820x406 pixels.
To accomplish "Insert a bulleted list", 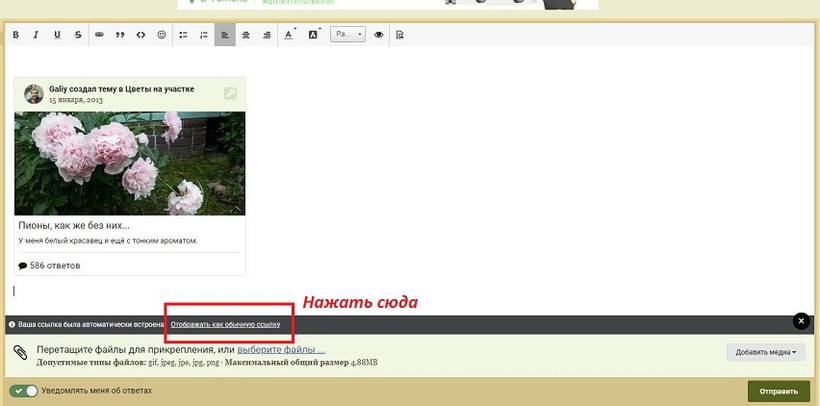I will (183, 35).
